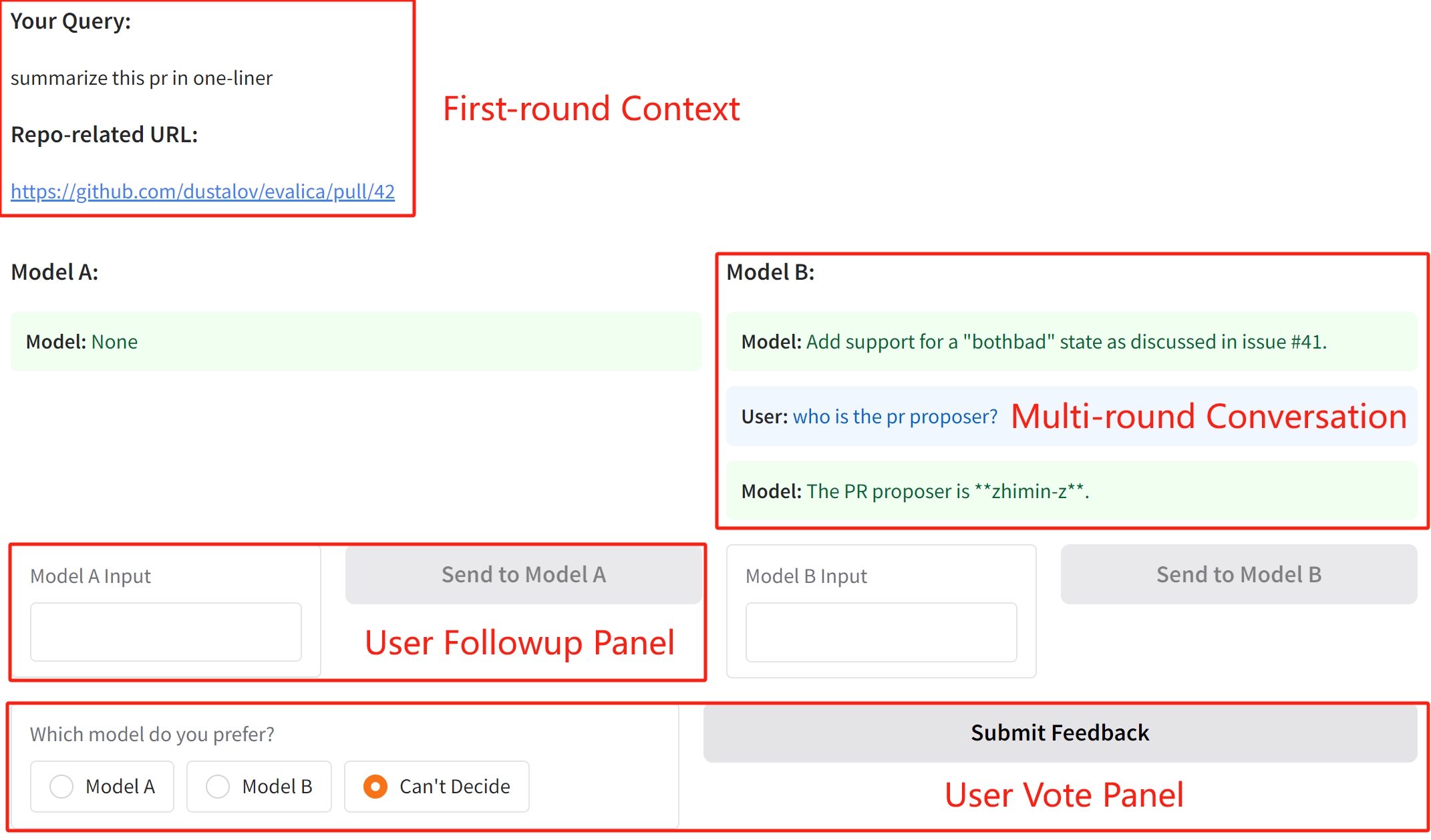Image resolution: width=1431 pixels, height=840 pixels.
Task: Submit Feedback for the model vote
Action: click(1060, 733)
